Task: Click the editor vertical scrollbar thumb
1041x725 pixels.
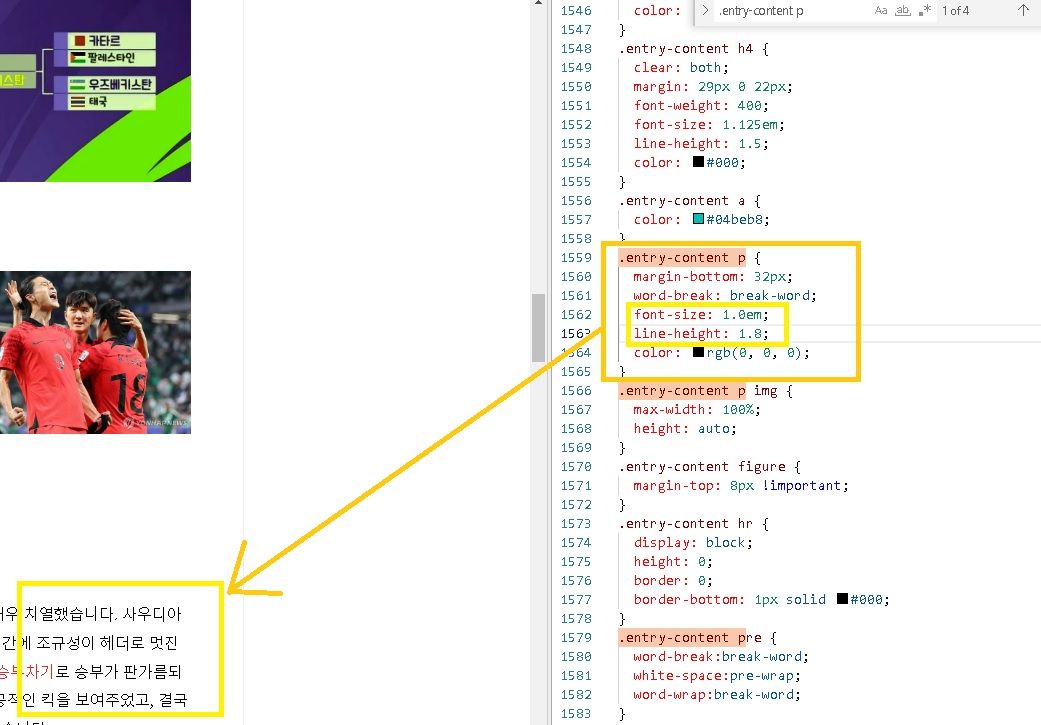Action: [x=538, y=327]
